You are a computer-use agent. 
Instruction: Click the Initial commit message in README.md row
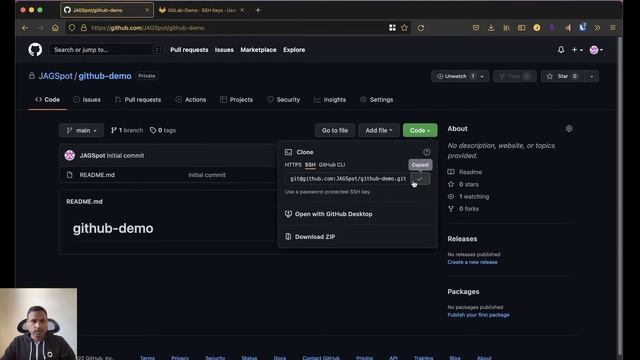[207, 175]
